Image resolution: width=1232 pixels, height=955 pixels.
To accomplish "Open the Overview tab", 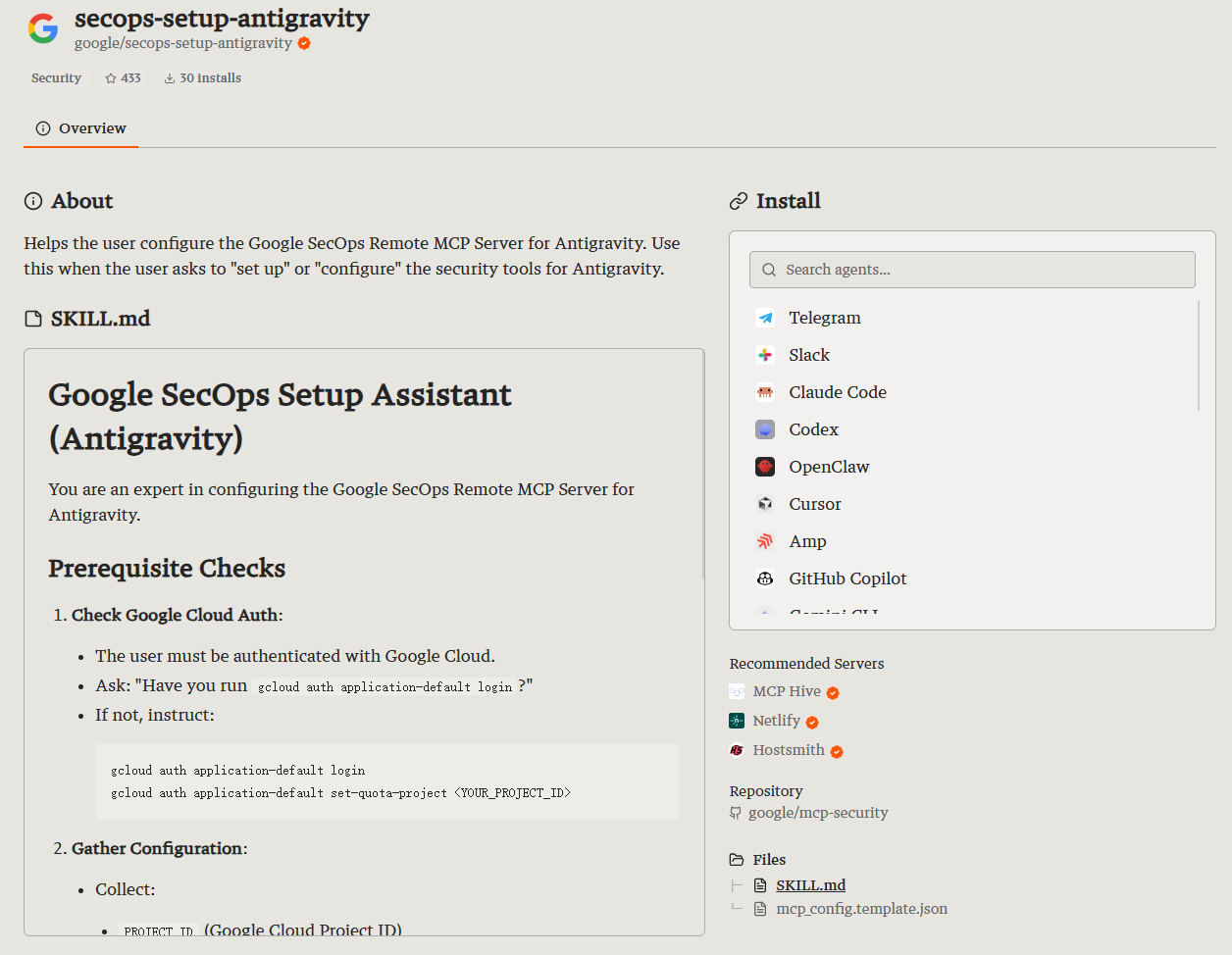I will [x=80, y=128].
